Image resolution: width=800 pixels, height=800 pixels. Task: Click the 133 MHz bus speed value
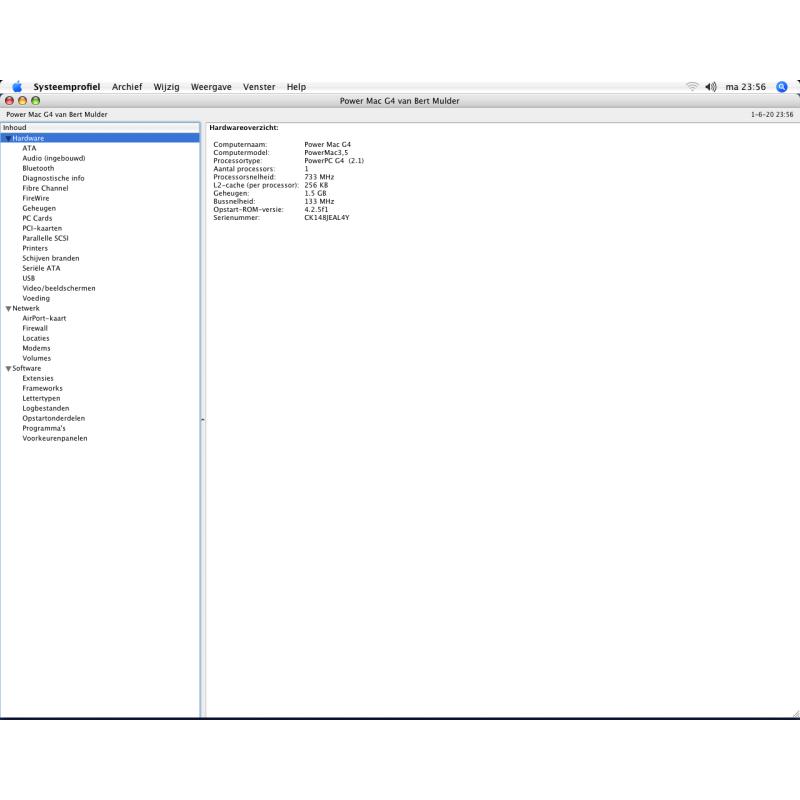[x=319, y=202]
